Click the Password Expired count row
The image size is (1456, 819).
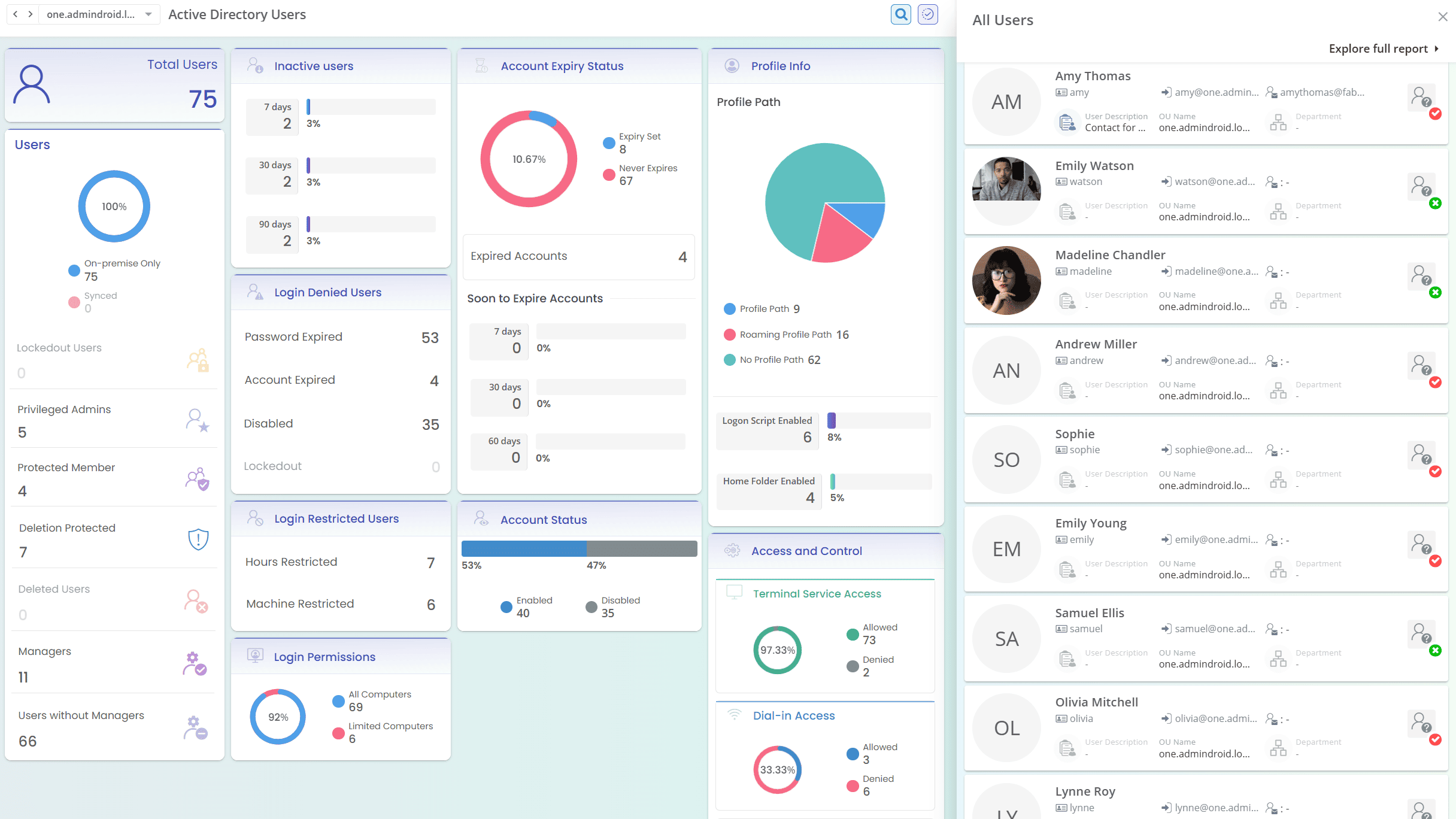[341, 337]
